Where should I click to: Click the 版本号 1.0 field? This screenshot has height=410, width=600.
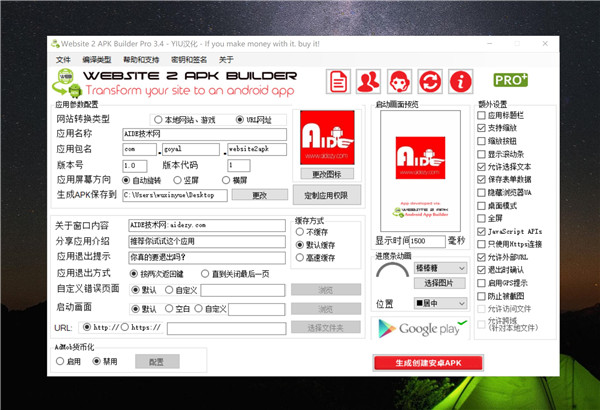tap(135, 165)
